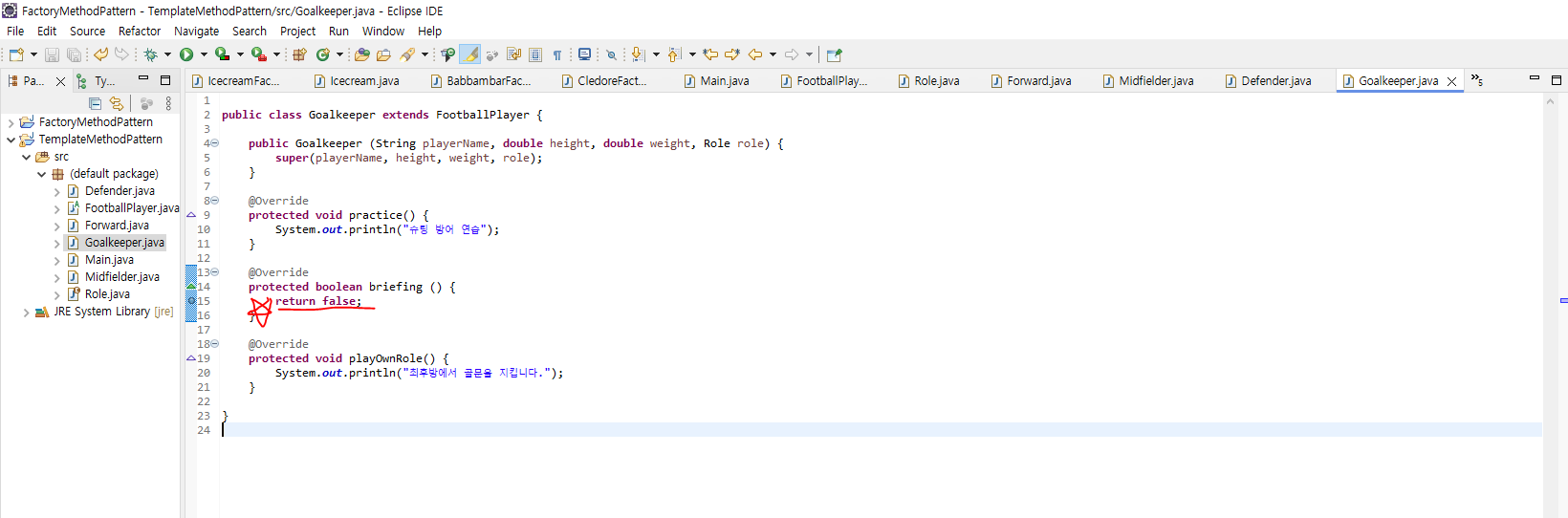This screenshot has height=518, width=1568.
Task: Collapse the src folder node
Action: [x=26, y=157]
